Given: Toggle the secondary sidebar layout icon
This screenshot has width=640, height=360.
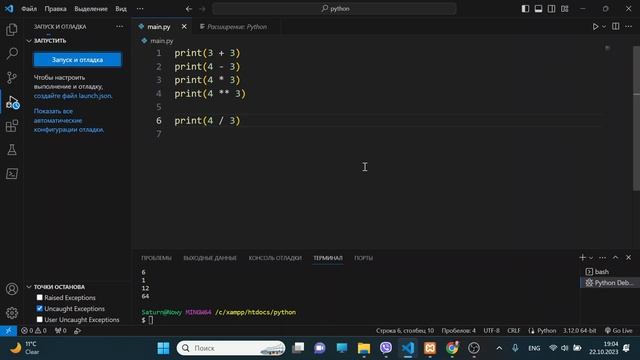Looking at the screenshot, I should pos(551,9).
